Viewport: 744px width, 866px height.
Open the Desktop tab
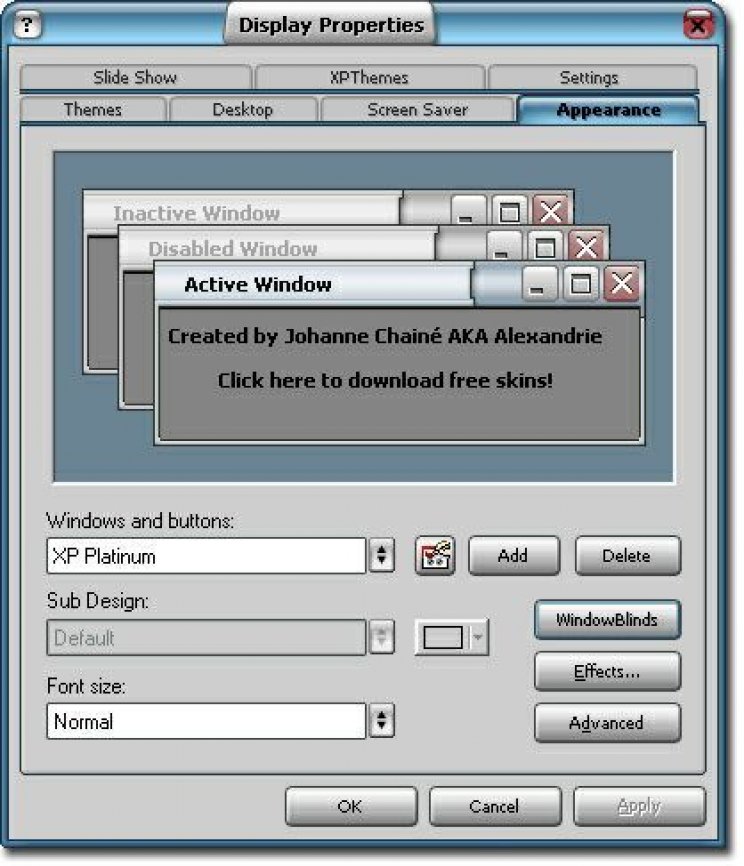pos(242,109)
